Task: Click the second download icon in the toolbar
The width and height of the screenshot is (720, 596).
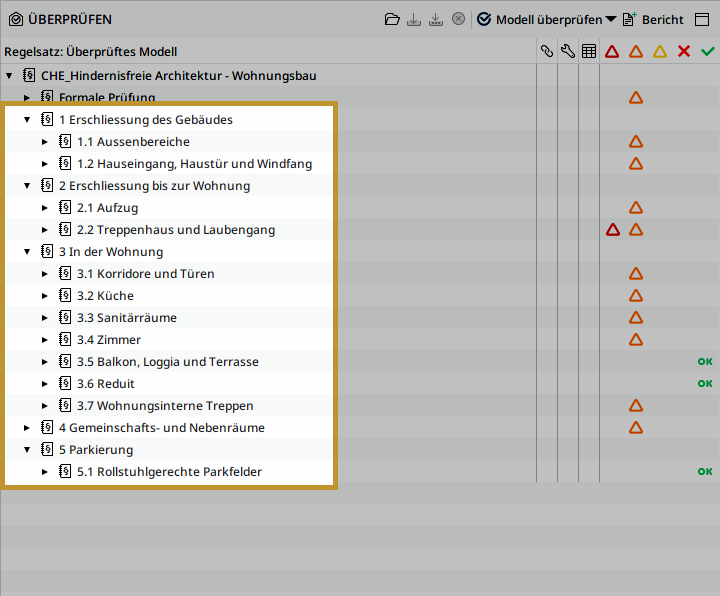Action: tap(436, 19)
